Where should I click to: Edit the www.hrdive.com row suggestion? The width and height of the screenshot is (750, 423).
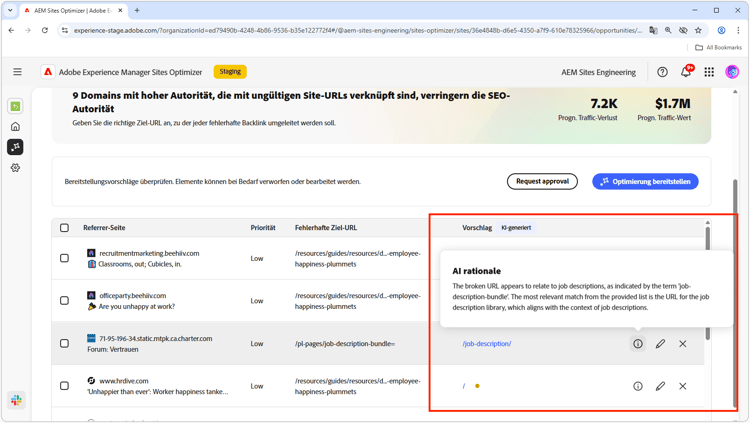click(660, 386)
